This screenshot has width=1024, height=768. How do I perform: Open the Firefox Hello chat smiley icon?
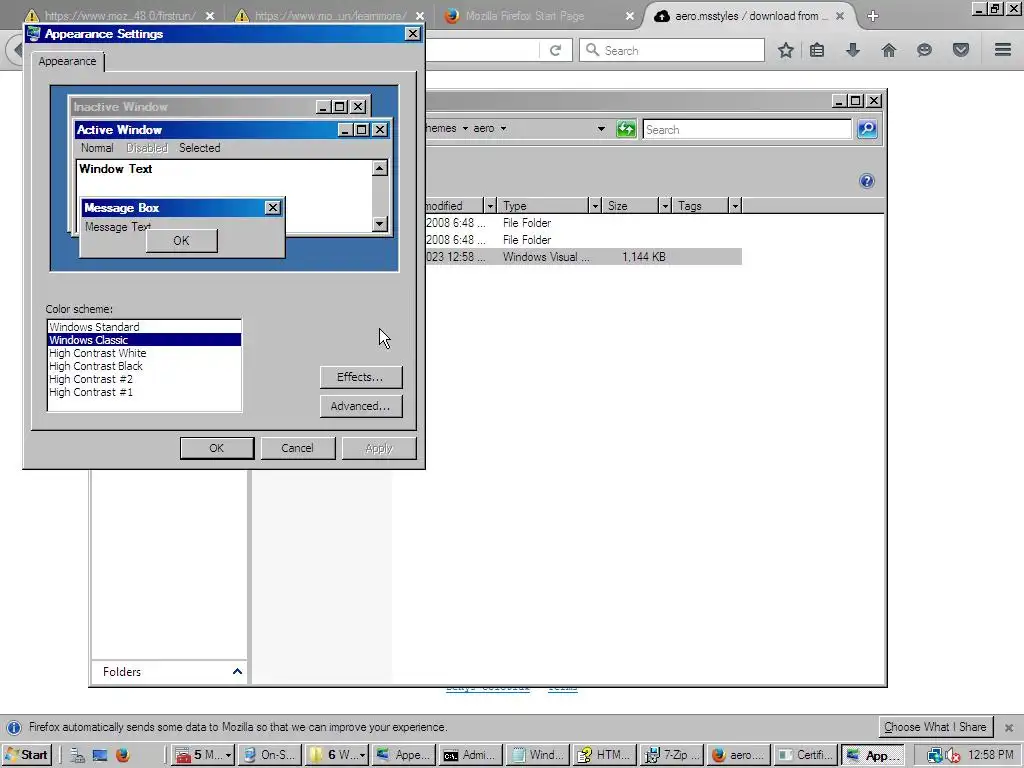[x=924, y=50]
